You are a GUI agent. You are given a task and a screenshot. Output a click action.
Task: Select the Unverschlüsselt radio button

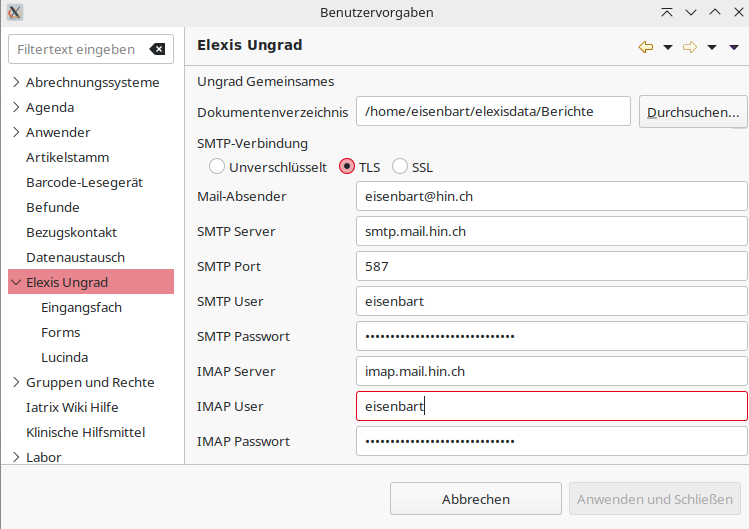coord(217,166)
